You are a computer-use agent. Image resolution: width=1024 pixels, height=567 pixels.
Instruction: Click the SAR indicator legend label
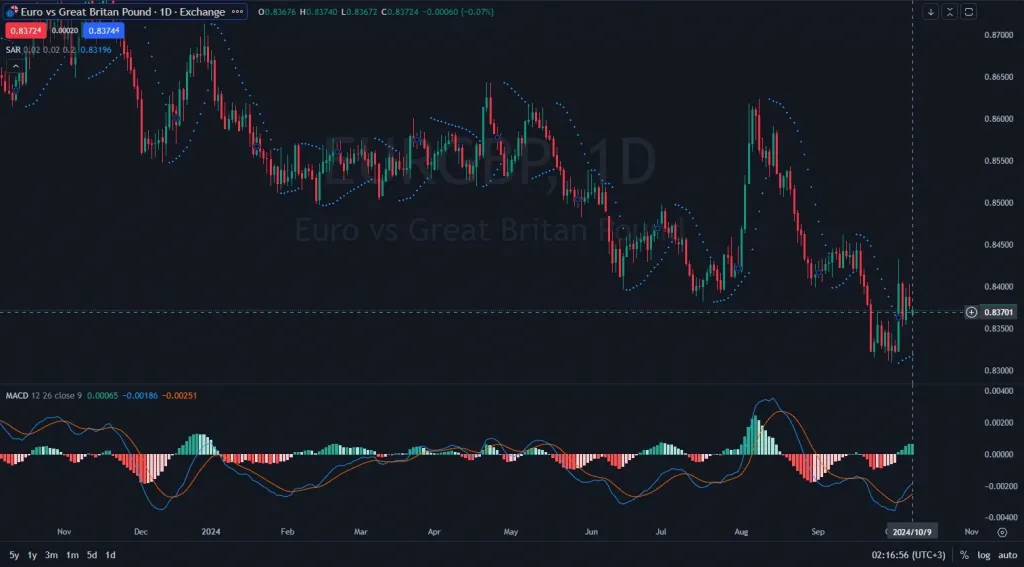13,50
